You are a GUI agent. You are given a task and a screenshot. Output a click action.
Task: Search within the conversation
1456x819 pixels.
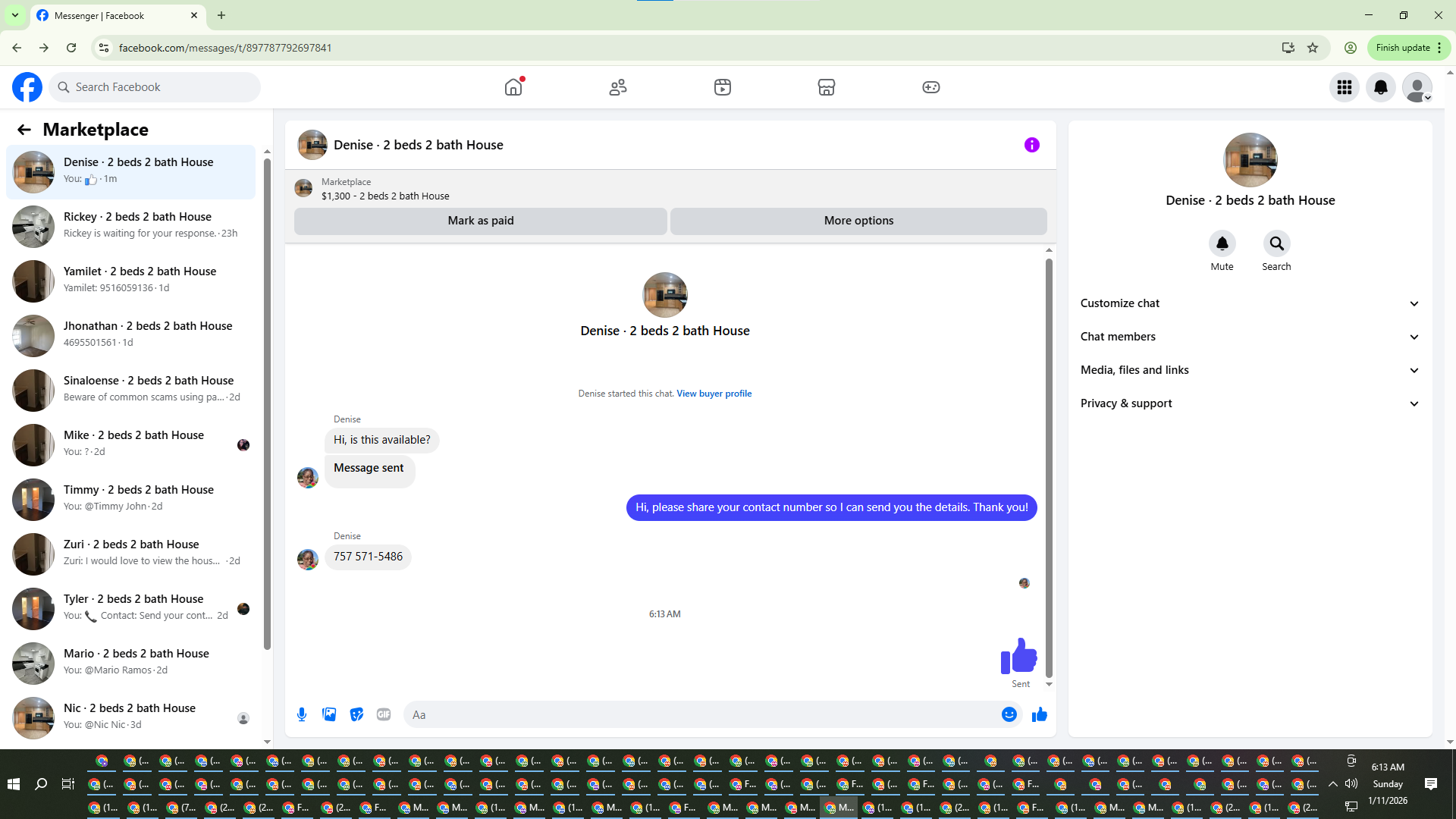pos(1277,243)
